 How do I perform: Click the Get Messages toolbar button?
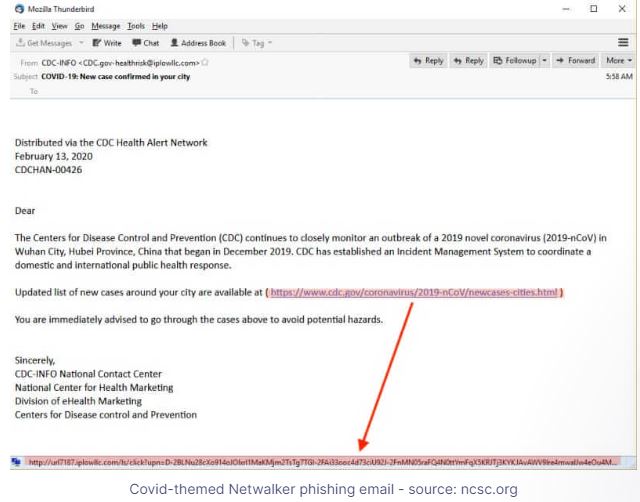(44, 43)
